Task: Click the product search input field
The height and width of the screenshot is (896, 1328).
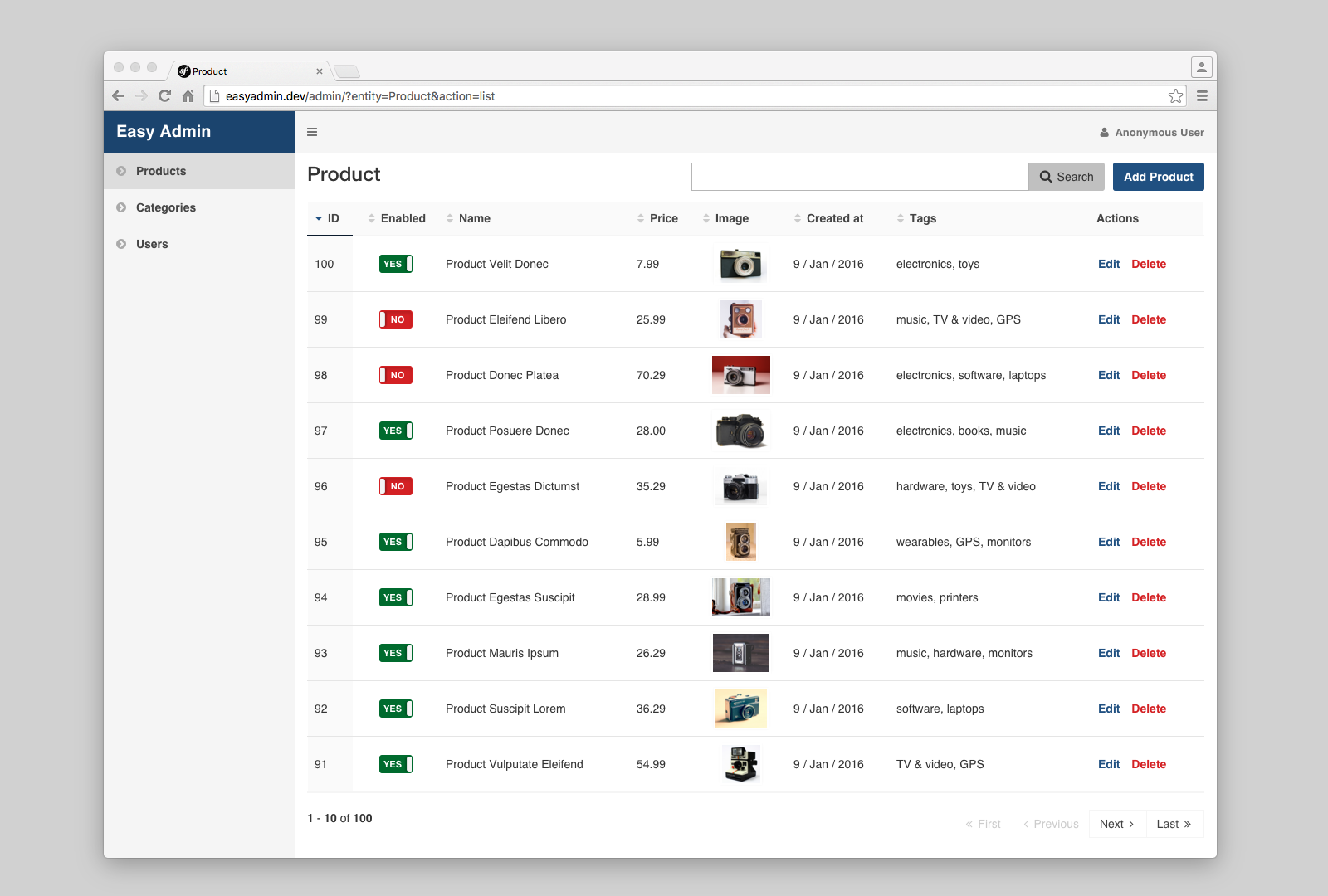Action: coord(859,177)
